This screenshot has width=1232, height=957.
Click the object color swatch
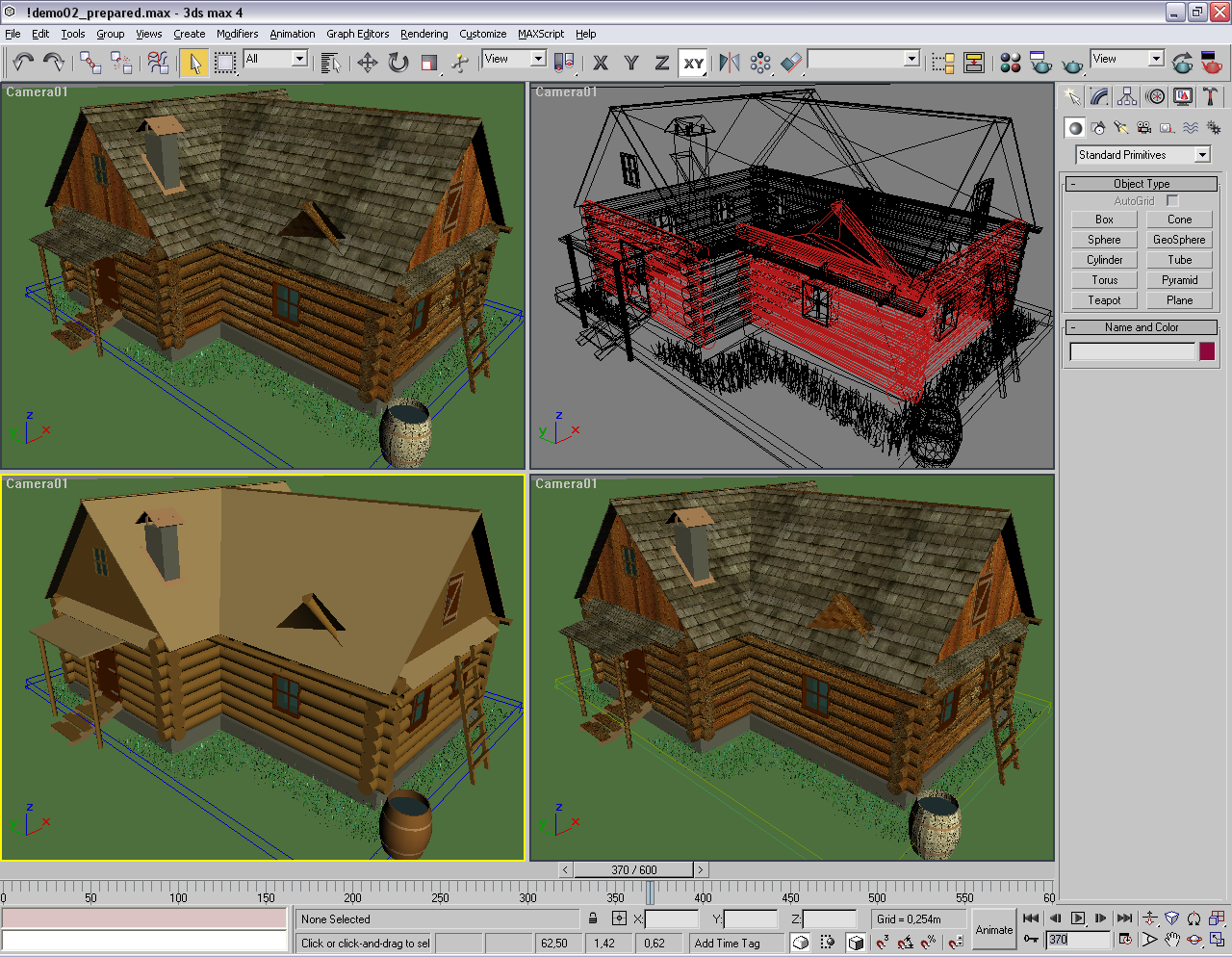(x=1207, y=351)
